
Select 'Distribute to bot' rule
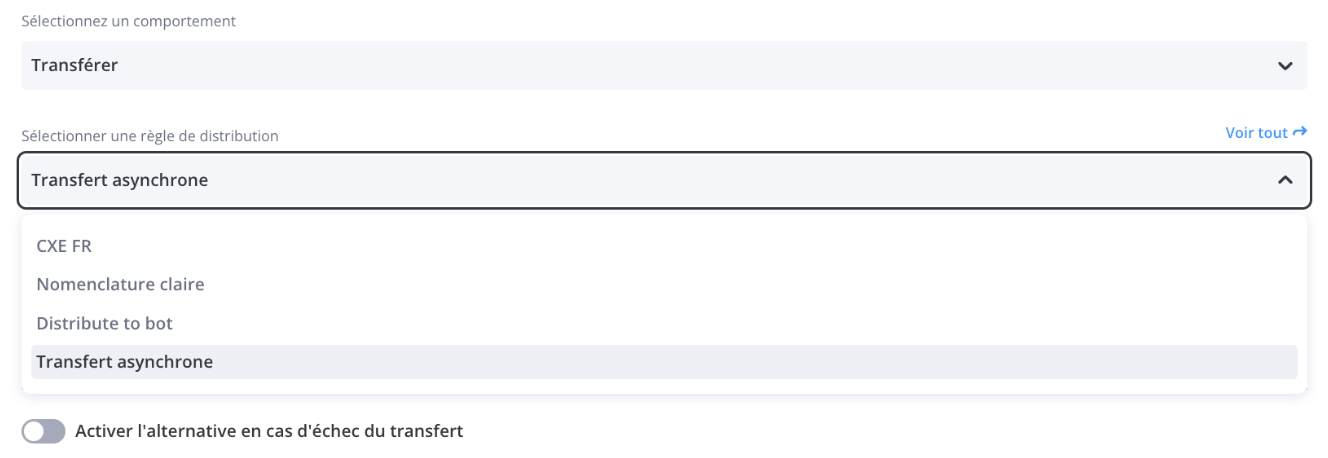(x=104, y=323)
